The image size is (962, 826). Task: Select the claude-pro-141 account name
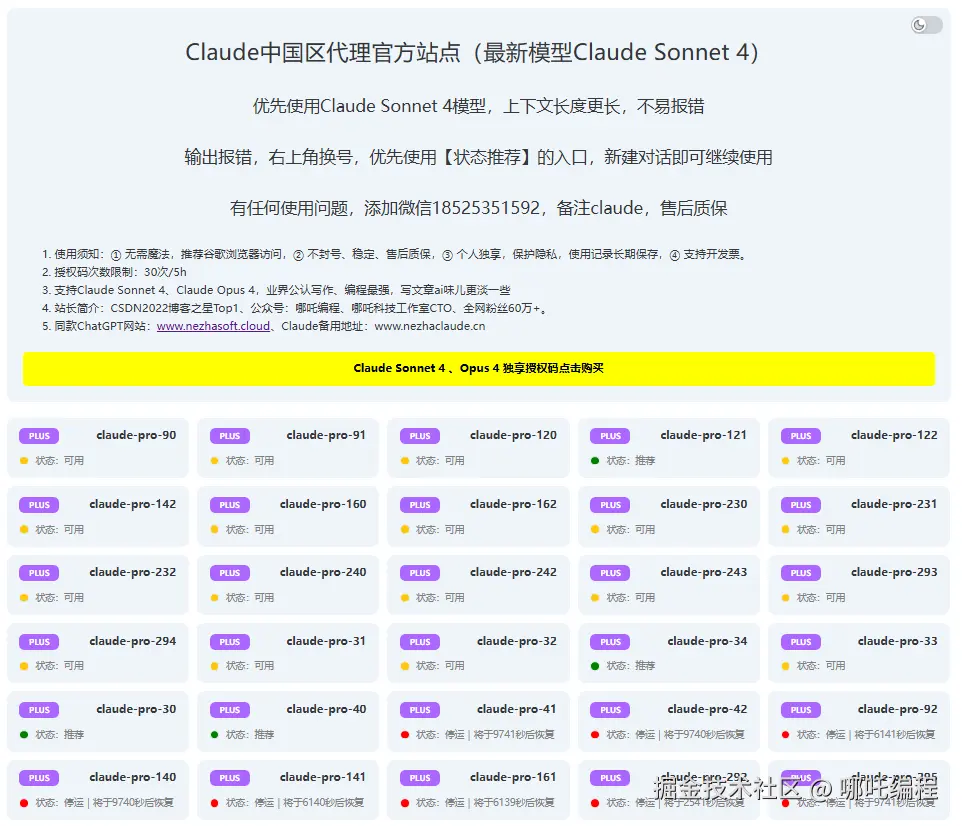(x=323, y=778)
